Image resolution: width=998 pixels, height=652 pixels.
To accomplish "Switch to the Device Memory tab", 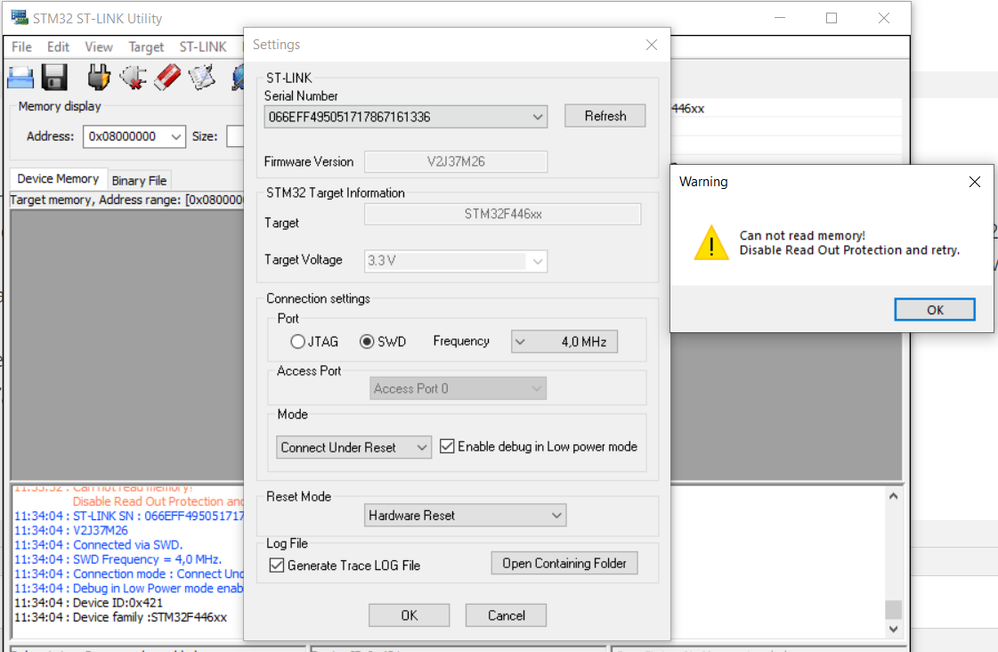I will pos(58,179).
